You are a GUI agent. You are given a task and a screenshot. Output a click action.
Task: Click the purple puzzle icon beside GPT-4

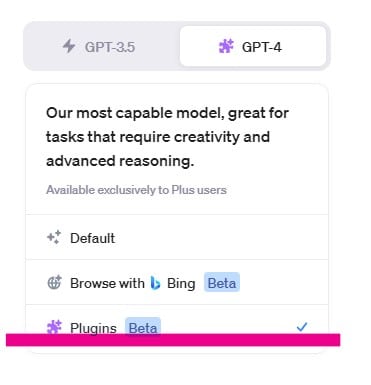226,46
